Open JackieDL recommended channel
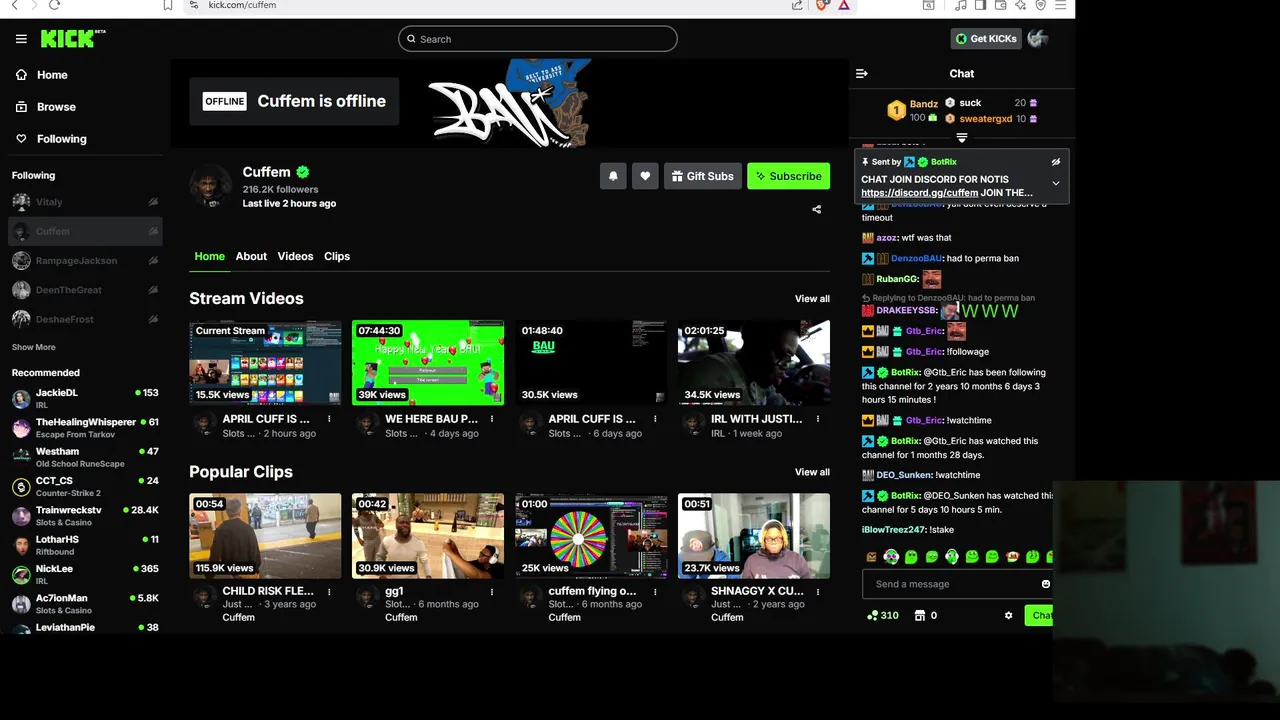 (85, 398)
